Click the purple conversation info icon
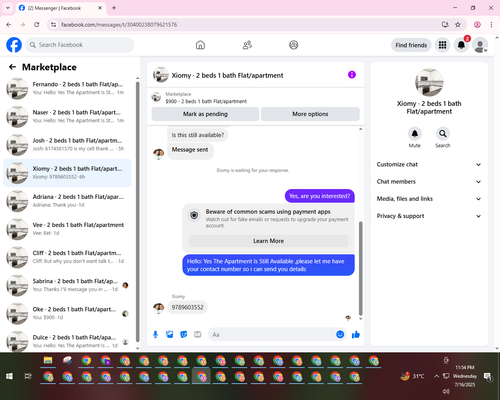Screen dimensions: 500x400 [x=352, y=75]
